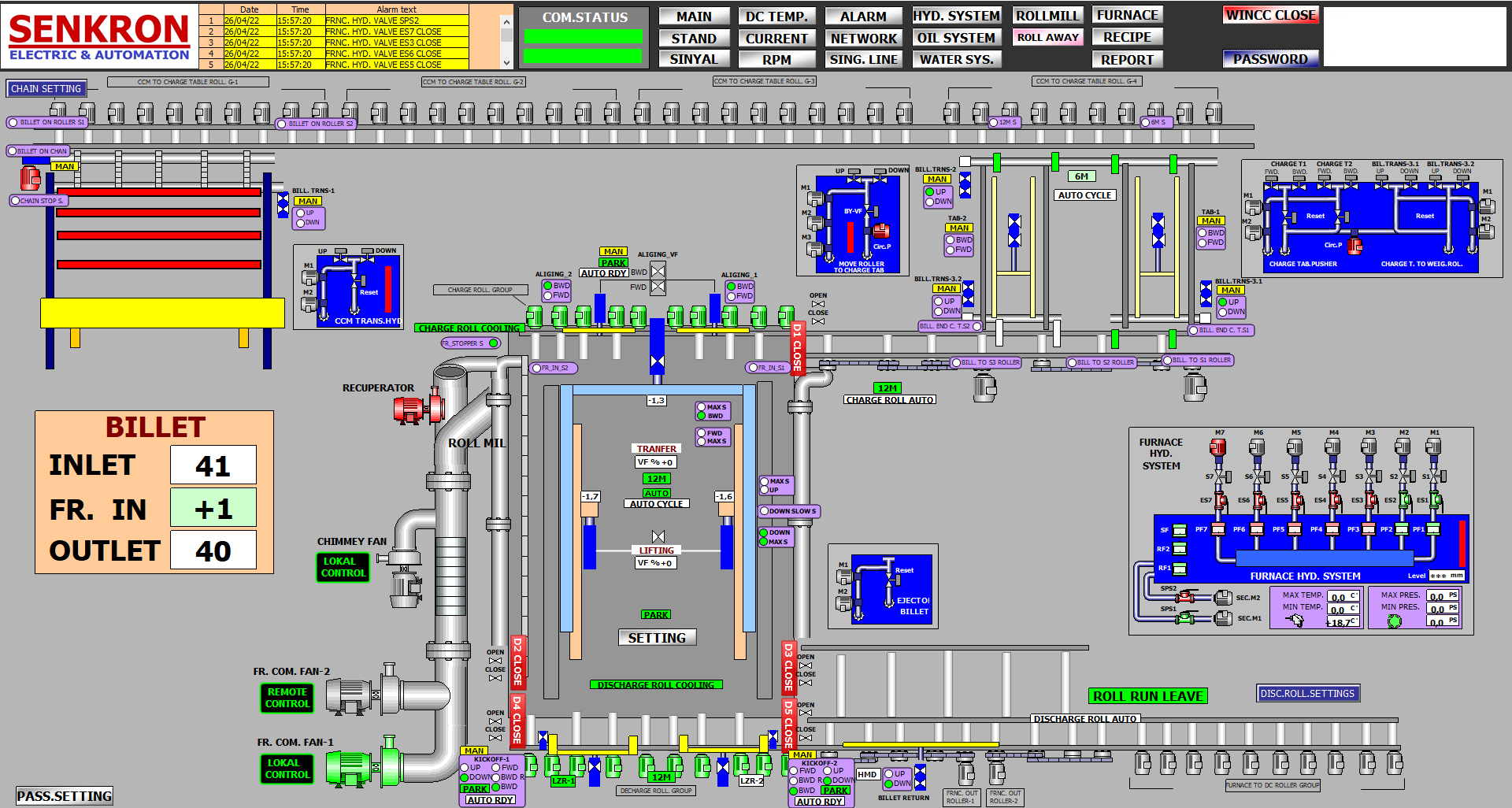Viewport: 1512px width, 808px height.
Task: Select the red M7 motor in Furnace Hyd. System
Action: [1217, 447]
